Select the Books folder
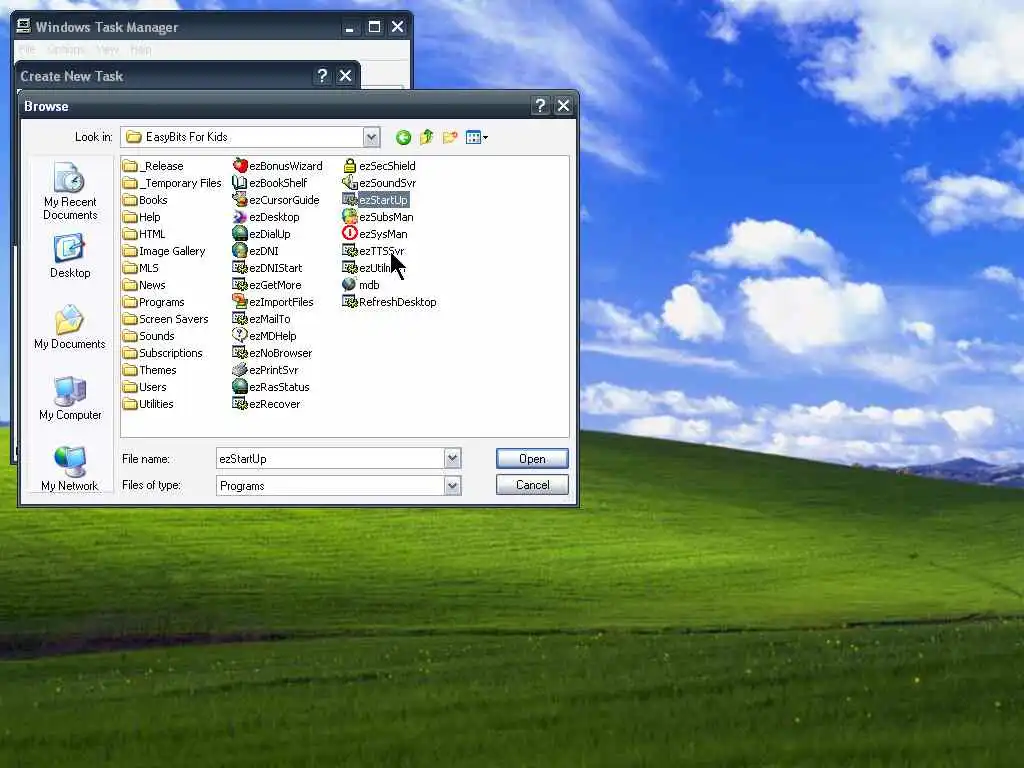Screen dimensions: 1024x768 [x=145, y=200]
